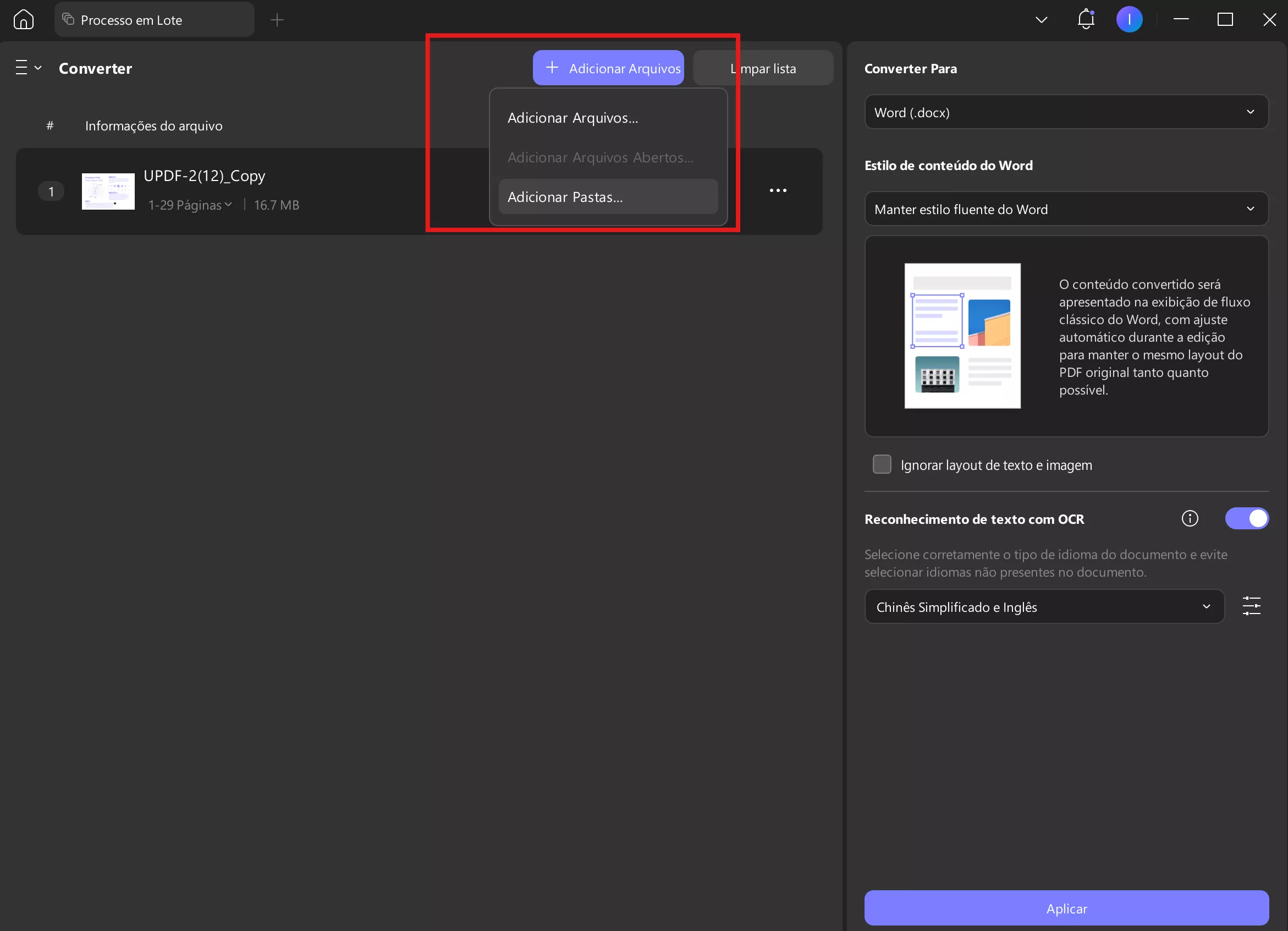Open the Word (.docx) format dropdown
Viewport: 1288px width, 931px height.
tap(1065, 112)
